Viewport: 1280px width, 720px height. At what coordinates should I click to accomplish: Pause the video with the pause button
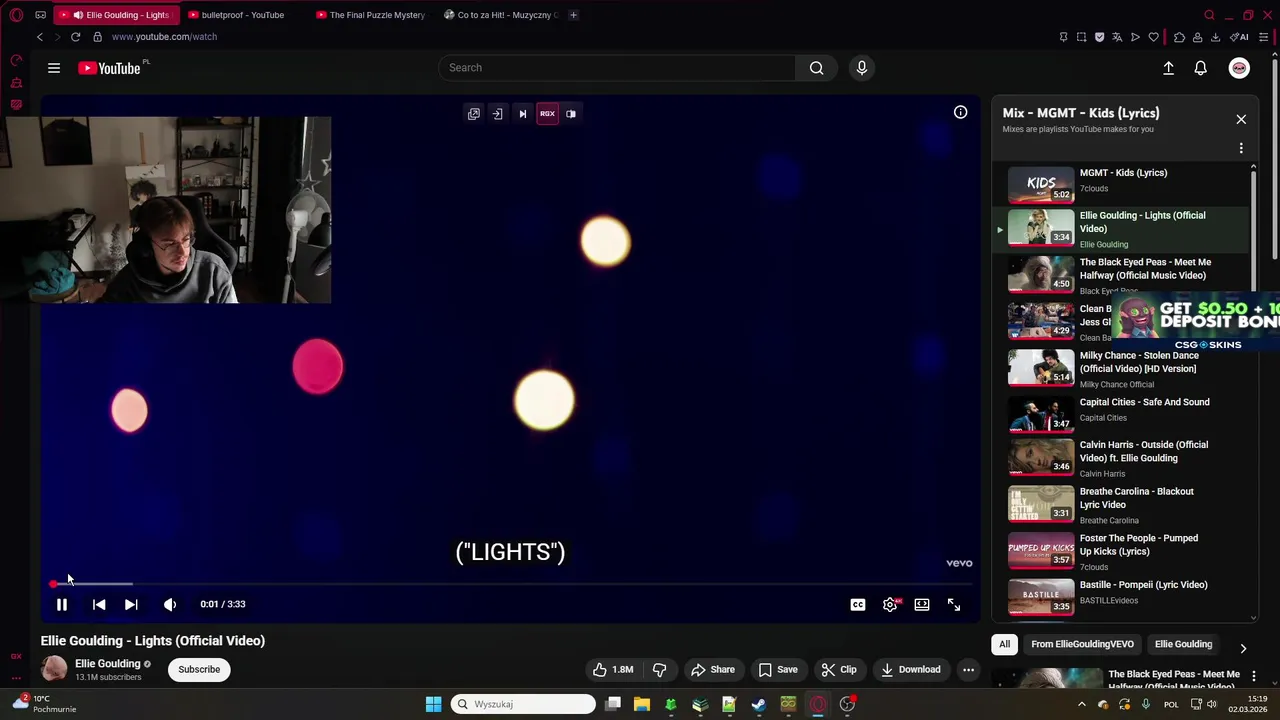click(61, 604)
